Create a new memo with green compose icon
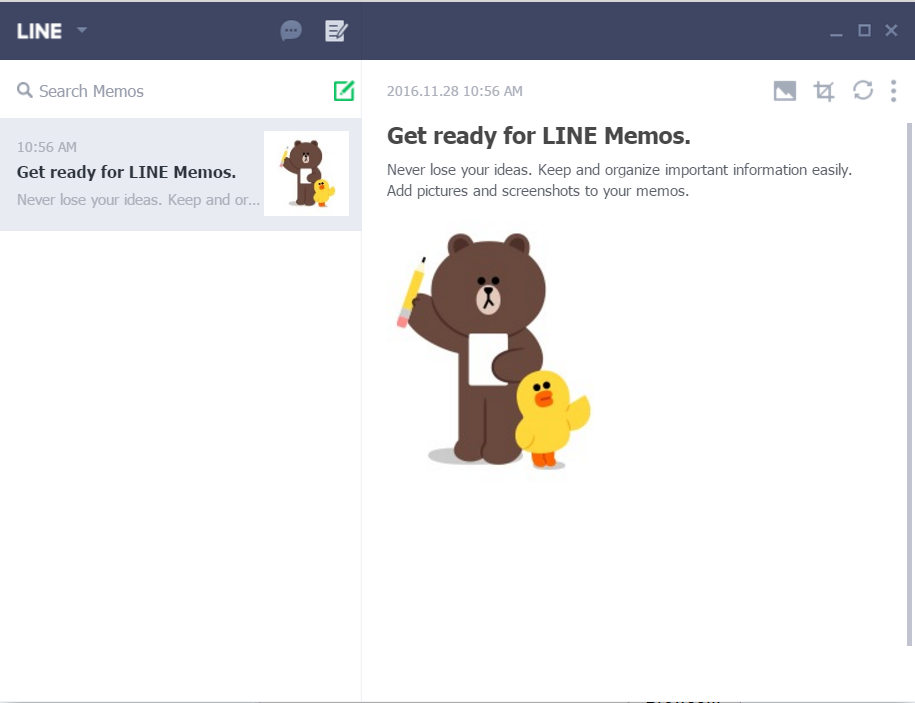Image resolution: width=915 pixels, height=703 pixels. click(344, 91)
